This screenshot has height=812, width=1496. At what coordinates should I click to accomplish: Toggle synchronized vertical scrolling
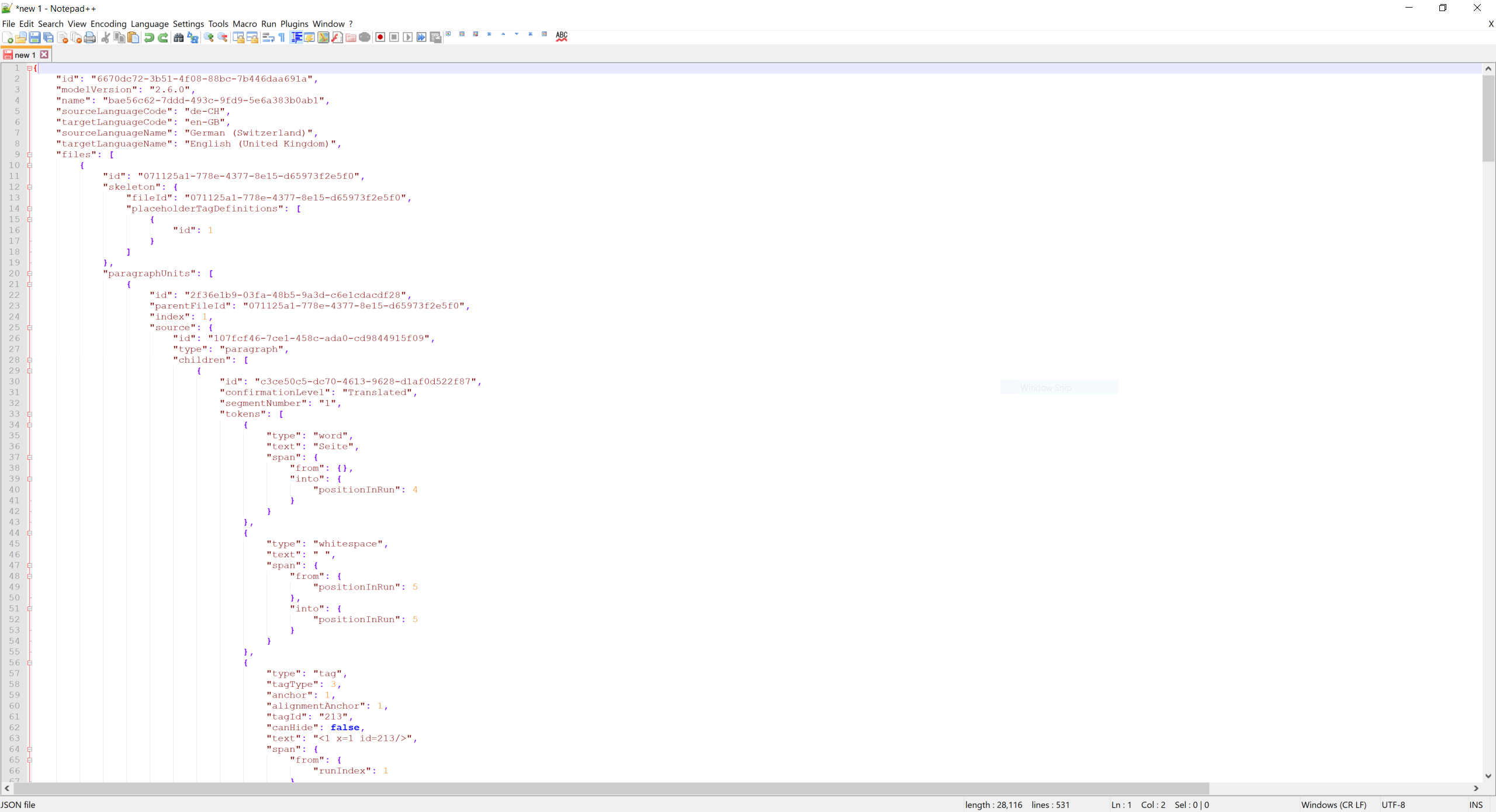[238, 37]
